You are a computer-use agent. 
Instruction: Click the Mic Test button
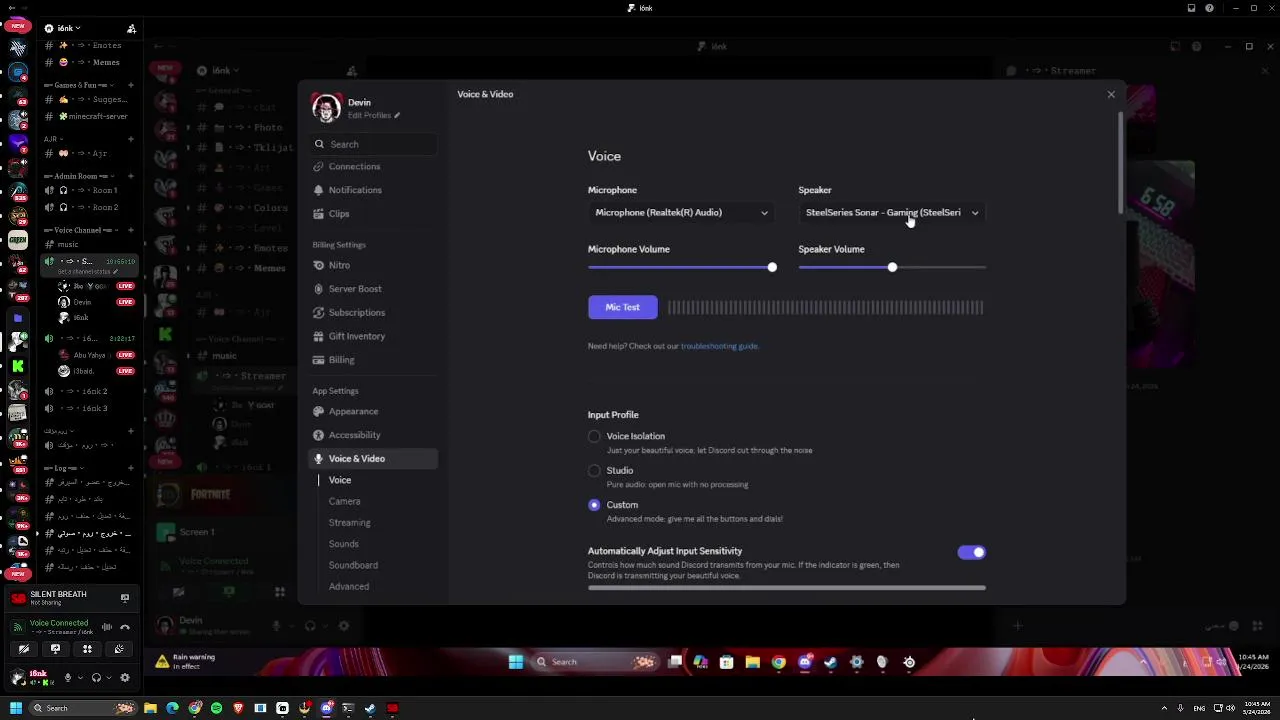622,307
